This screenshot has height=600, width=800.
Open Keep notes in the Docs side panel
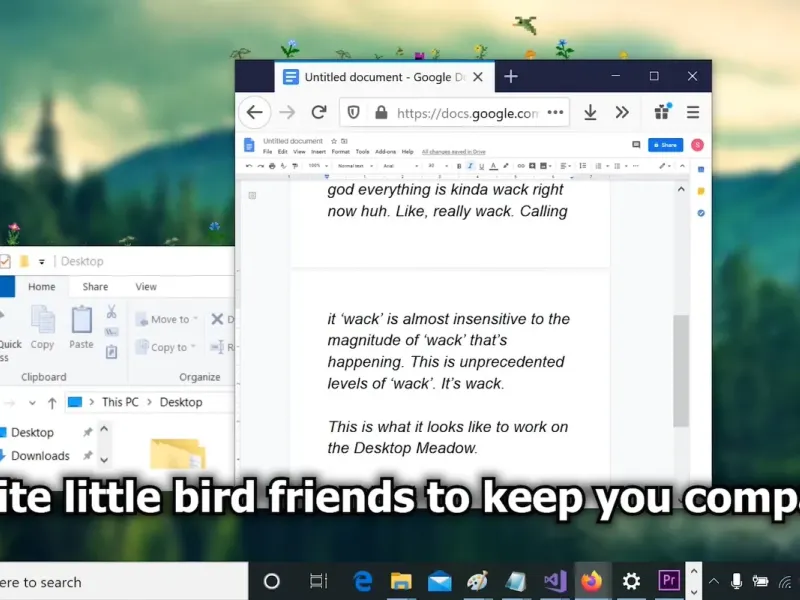point(701,191)
